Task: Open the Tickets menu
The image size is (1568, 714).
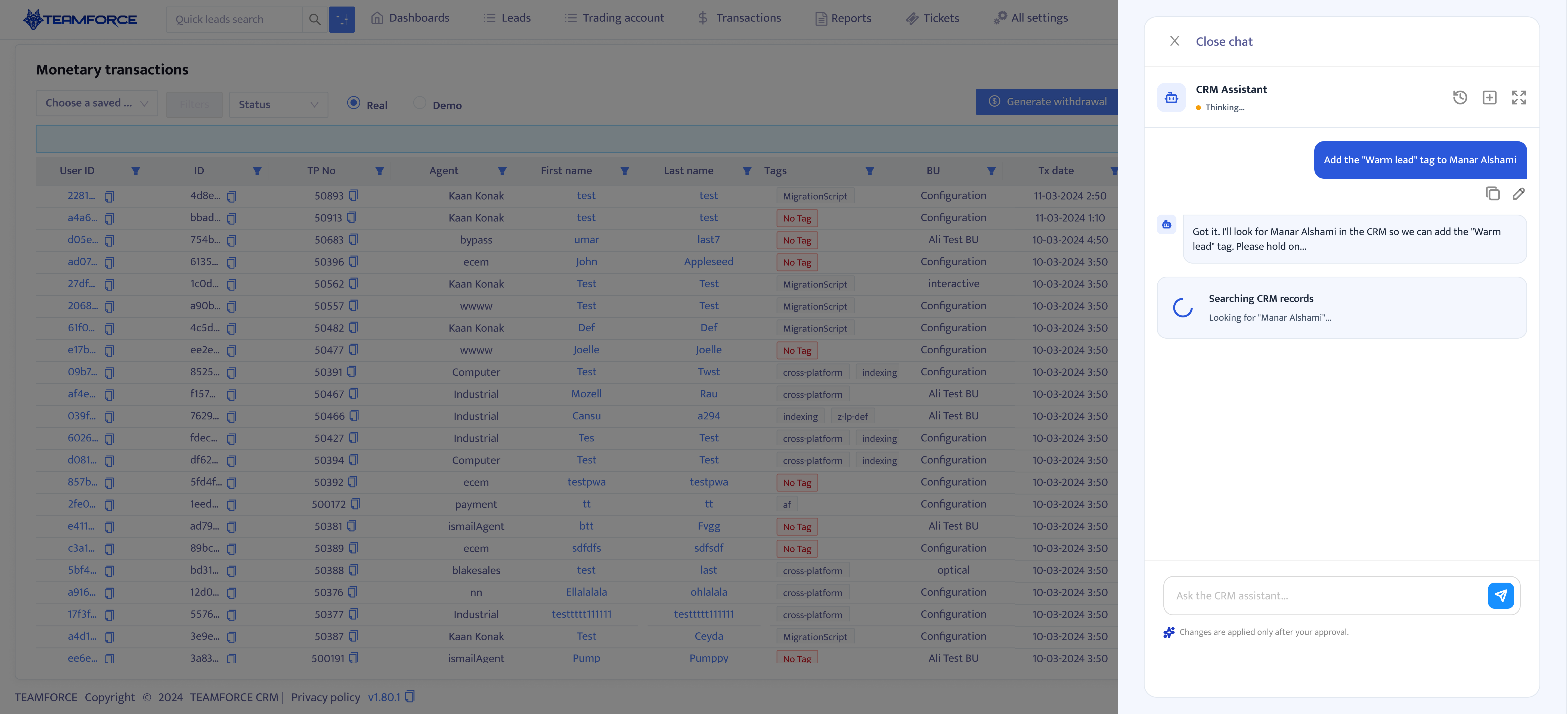Action: pos(932,18)
